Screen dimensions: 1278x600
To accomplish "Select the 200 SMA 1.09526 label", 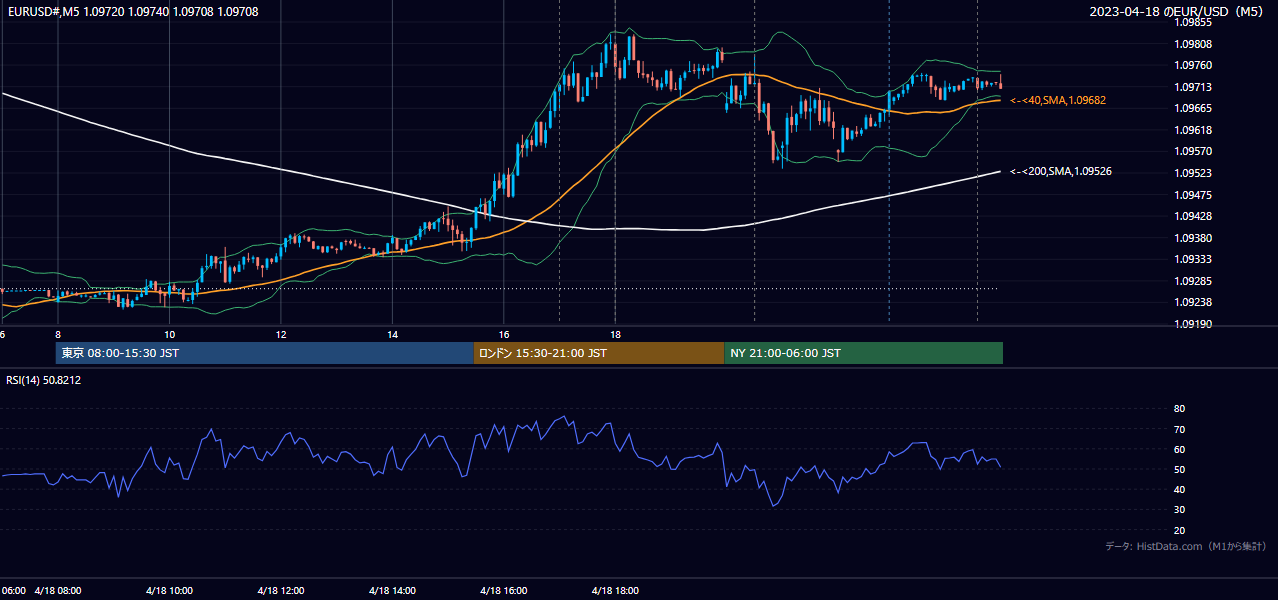I will [1061, 172].
